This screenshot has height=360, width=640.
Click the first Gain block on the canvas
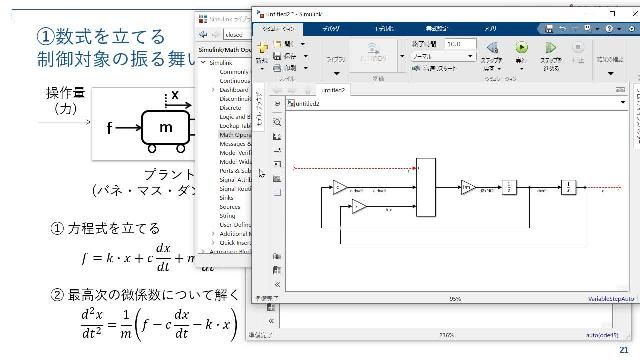pyautogui.click(x=340, y=188)
